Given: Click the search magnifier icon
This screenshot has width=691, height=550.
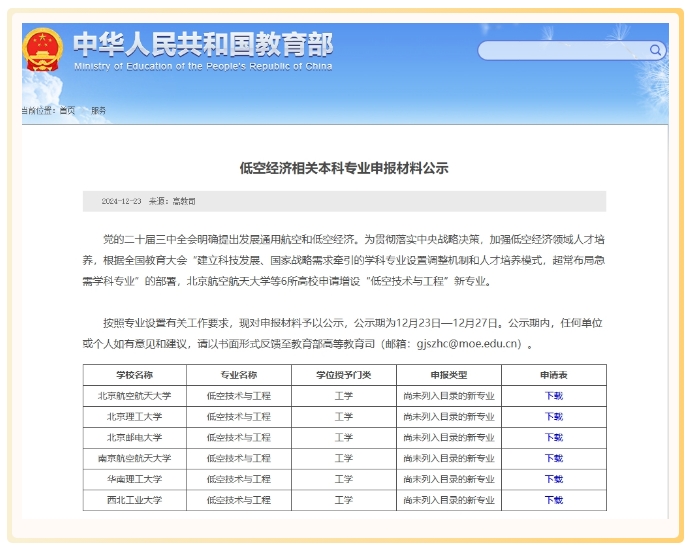Looking at the screenshot, I should (x=655, y=50).
